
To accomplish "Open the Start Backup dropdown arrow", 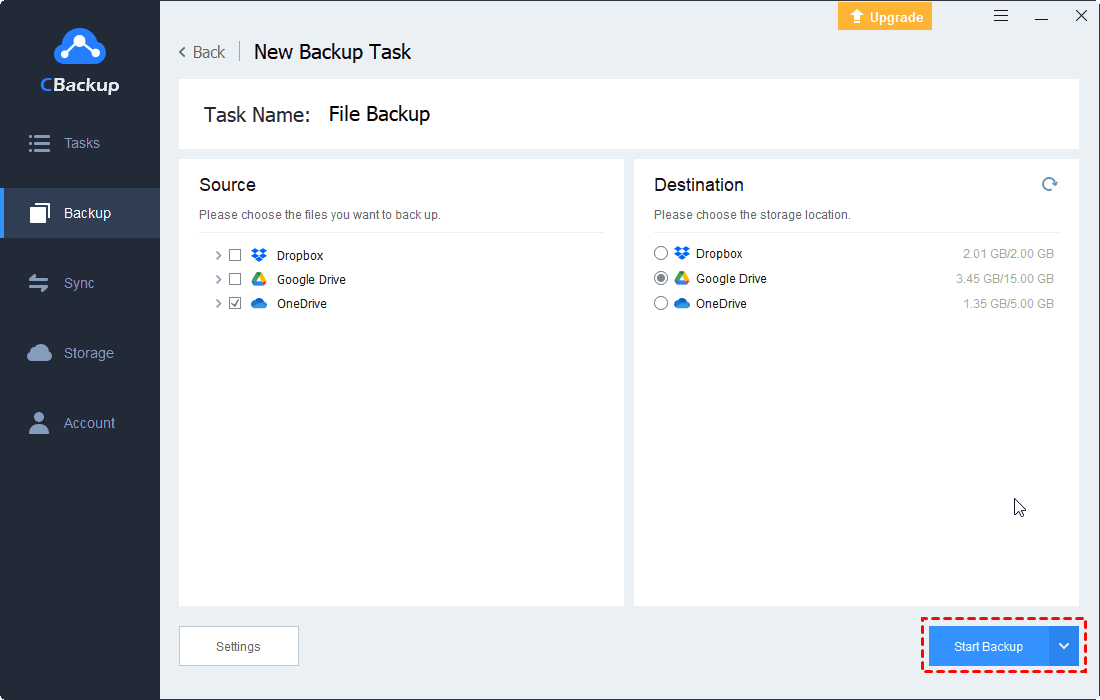I will 1063,646.
